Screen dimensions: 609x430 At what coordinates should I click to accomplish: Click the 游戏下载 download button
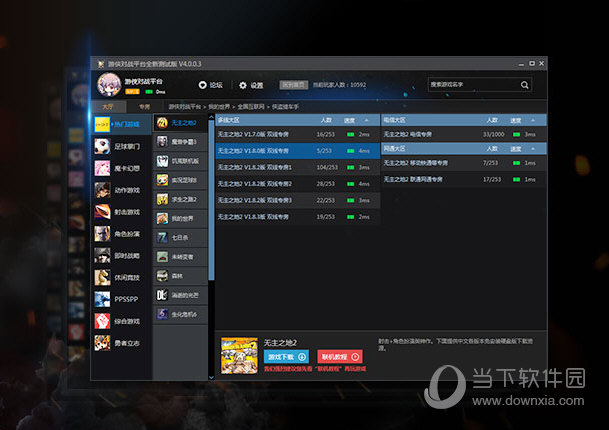tap(286, 357)
